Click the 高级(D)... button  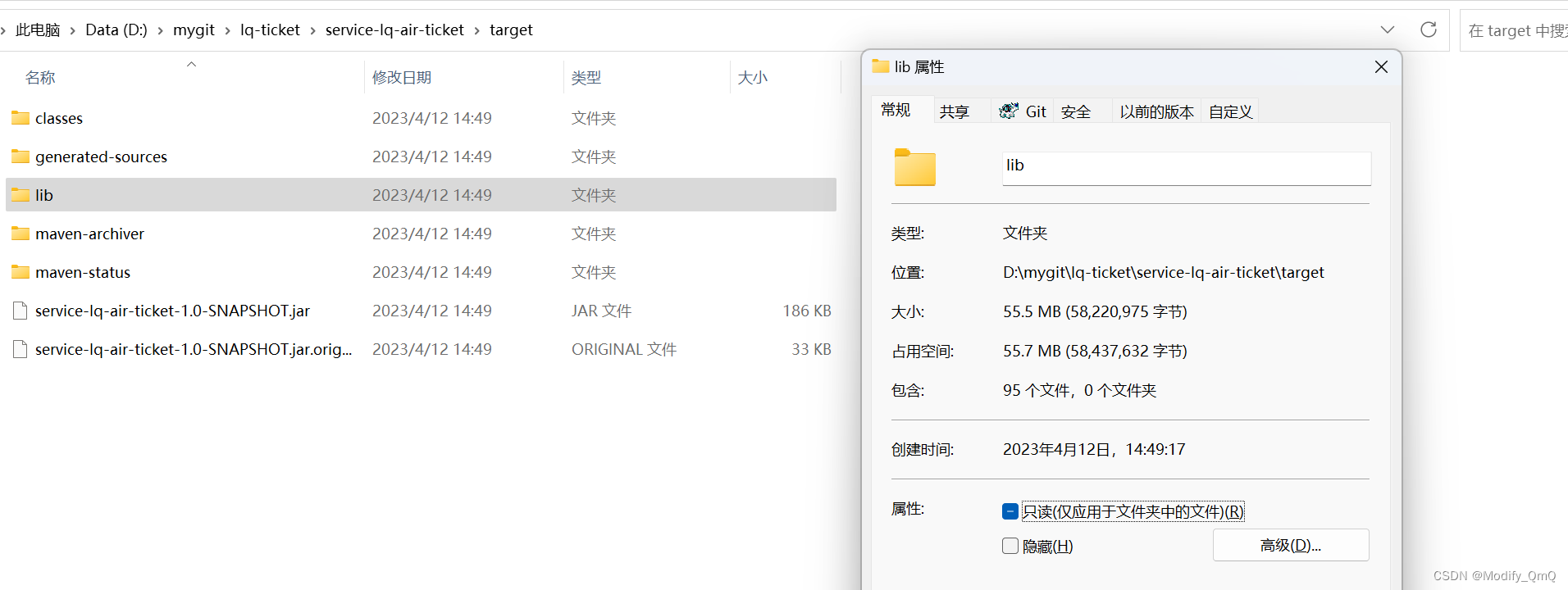1291,545
